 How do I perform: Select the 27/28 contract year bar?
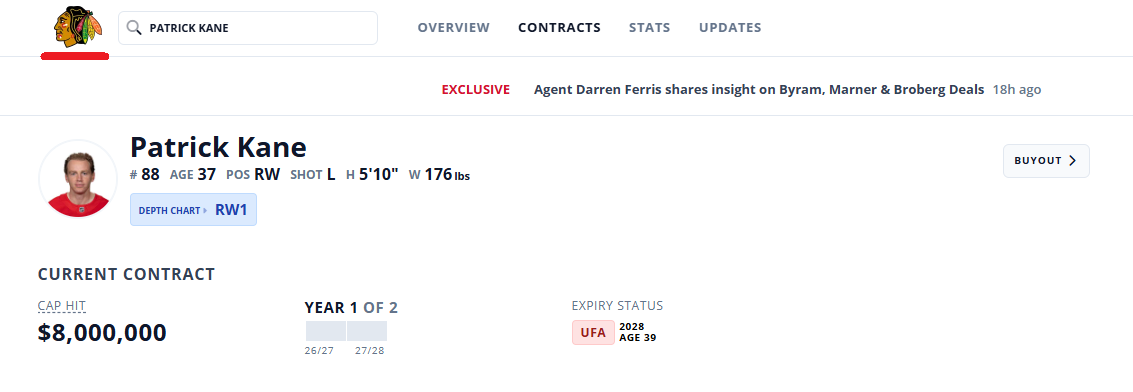(367, 331)
